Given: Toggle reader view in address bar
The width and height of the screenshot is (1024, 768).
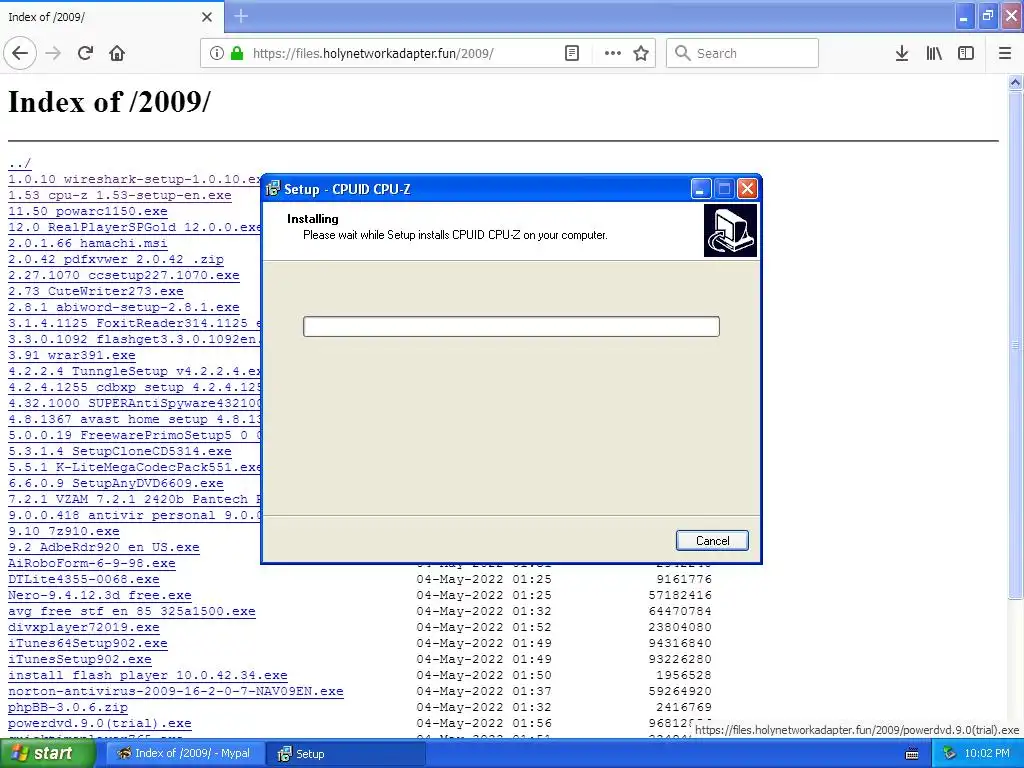Looking at the screenshot, I should click(572, 53).
